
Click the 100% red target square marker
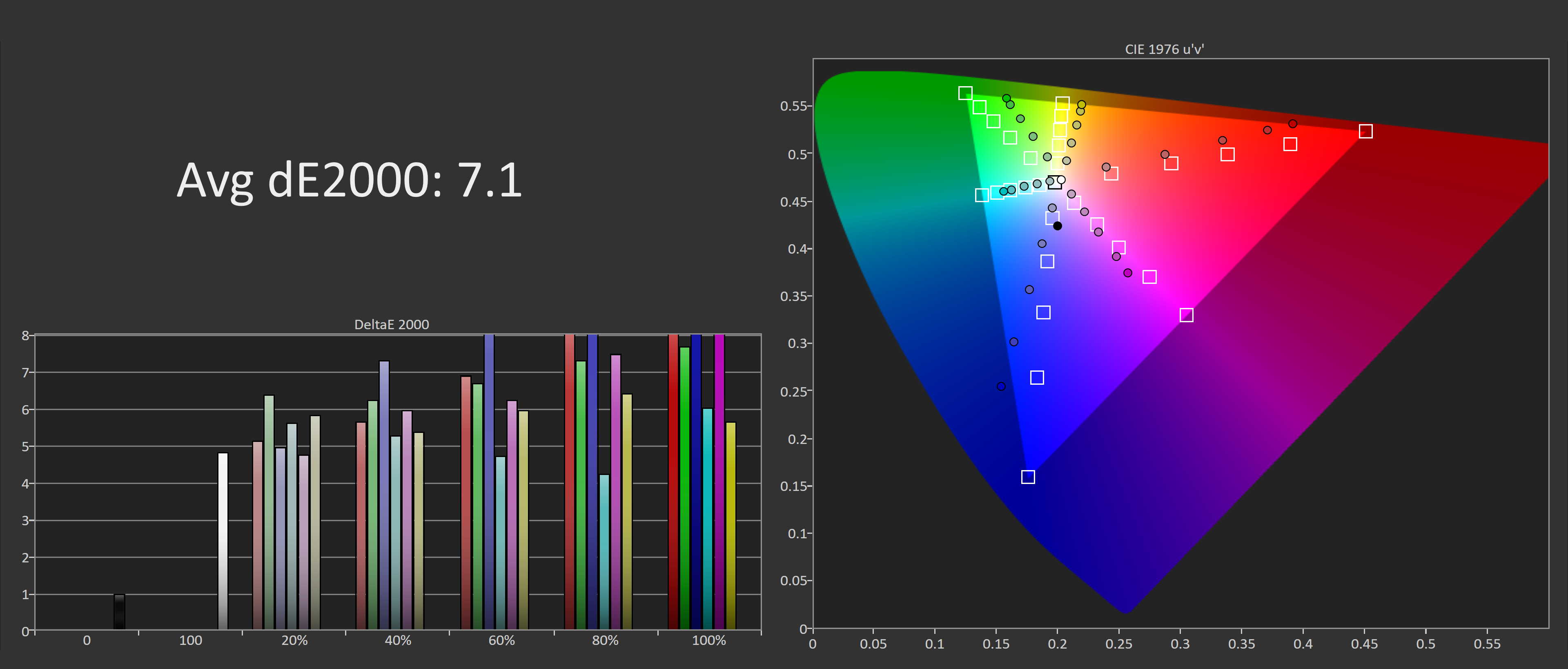point(1365,132)
